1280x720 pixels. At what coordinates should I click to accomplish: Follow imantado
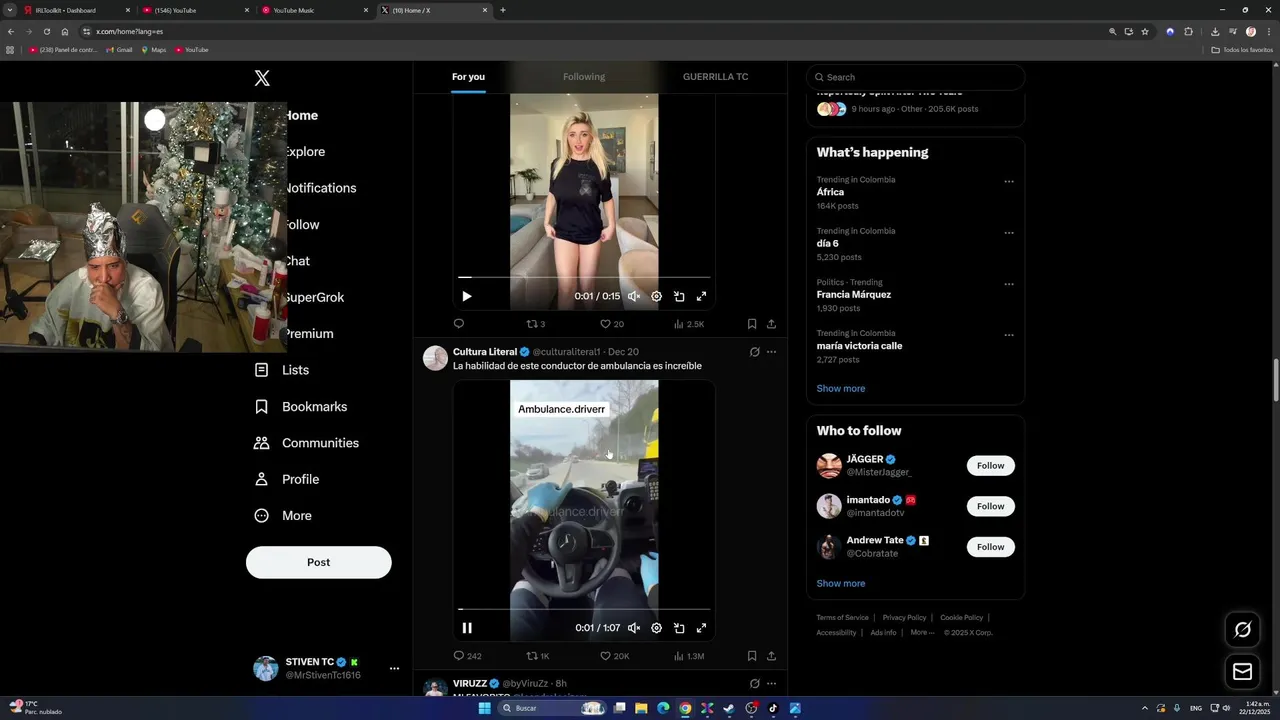pyautogui.click(x=991, y=506)
